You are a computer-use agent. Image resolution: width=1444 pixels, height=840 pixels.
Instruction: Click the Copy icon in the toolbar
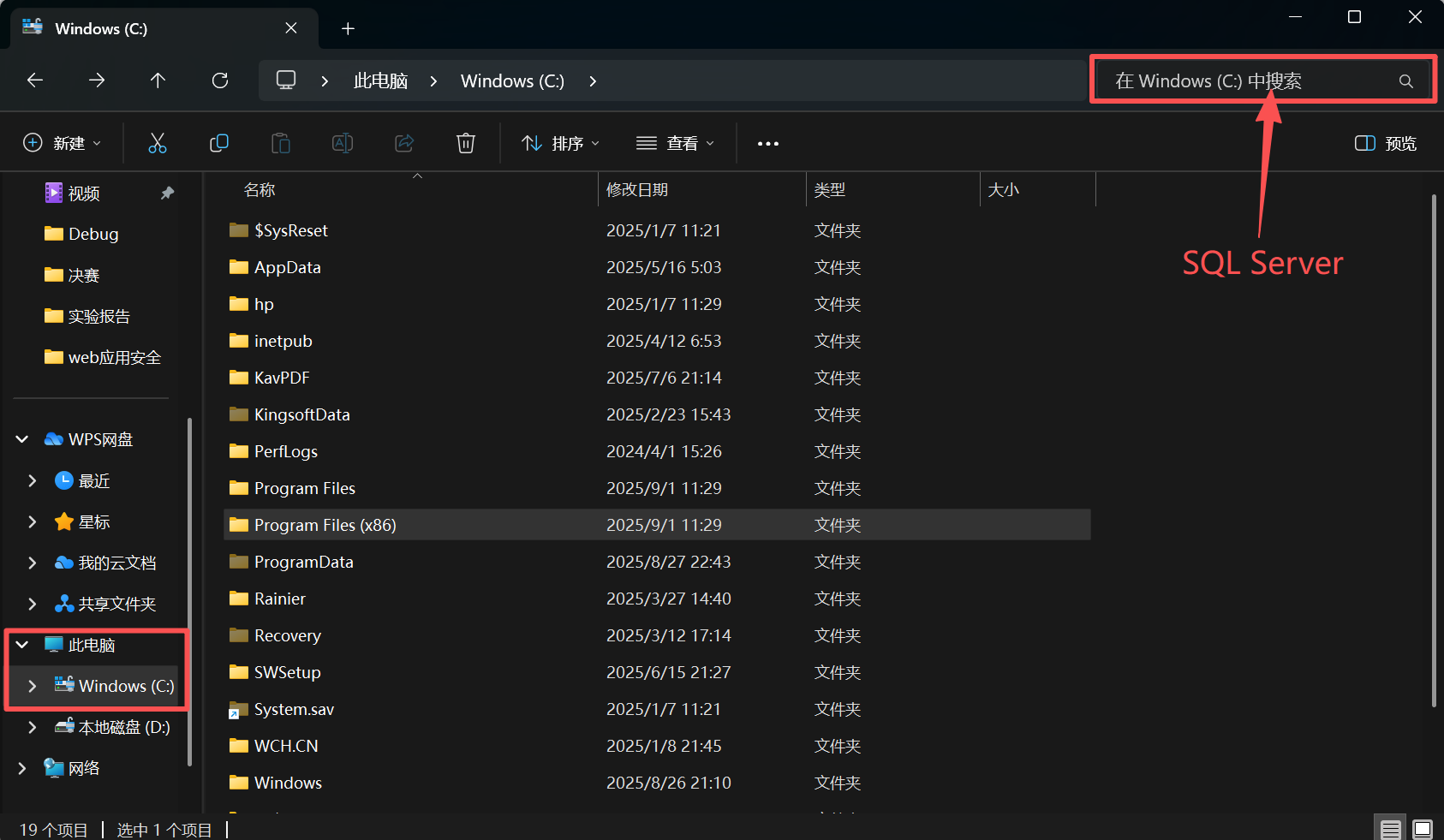coord(219,143)
